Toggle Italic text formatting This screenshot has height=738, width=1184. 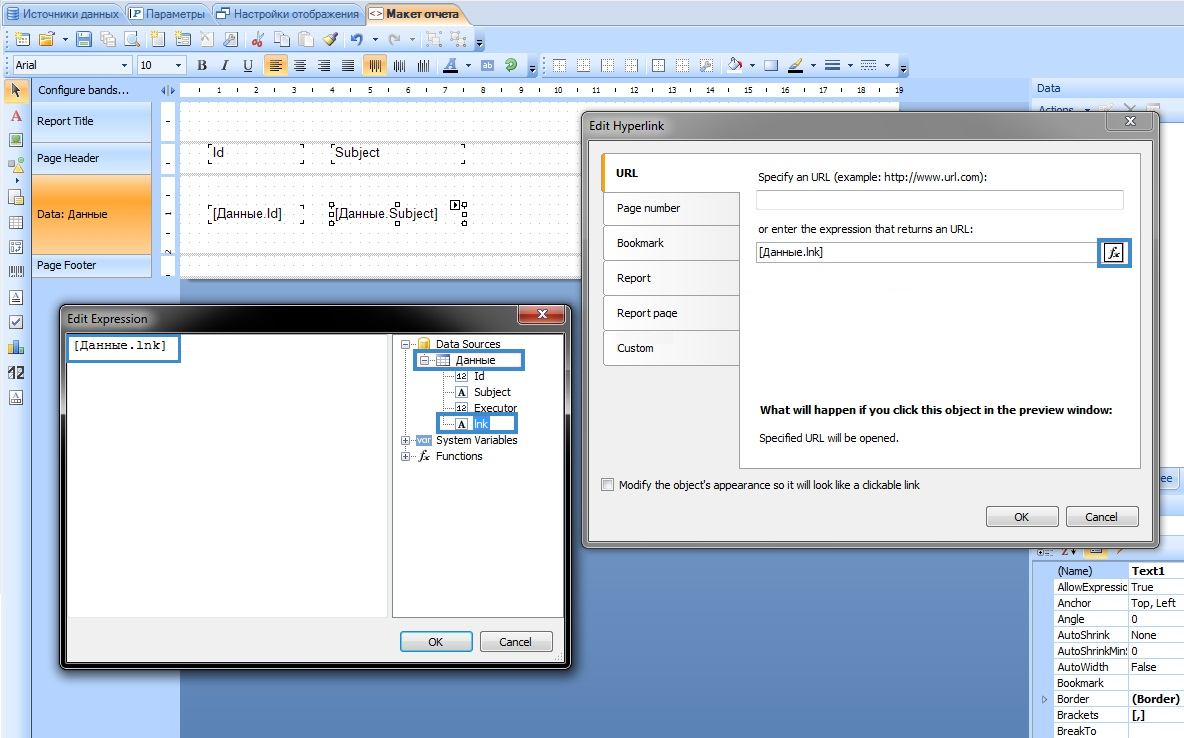[x=224, y=66]
